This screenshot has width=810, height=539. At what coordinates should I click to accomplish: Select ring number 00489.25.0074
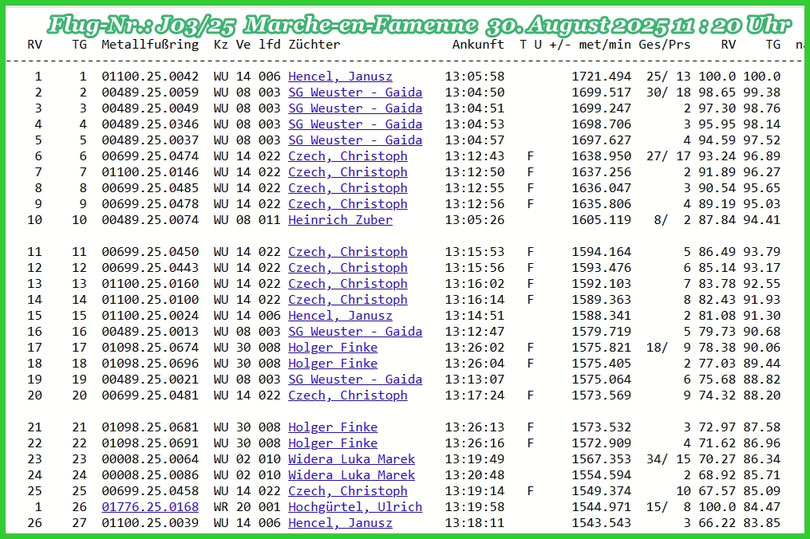(150, 220)
